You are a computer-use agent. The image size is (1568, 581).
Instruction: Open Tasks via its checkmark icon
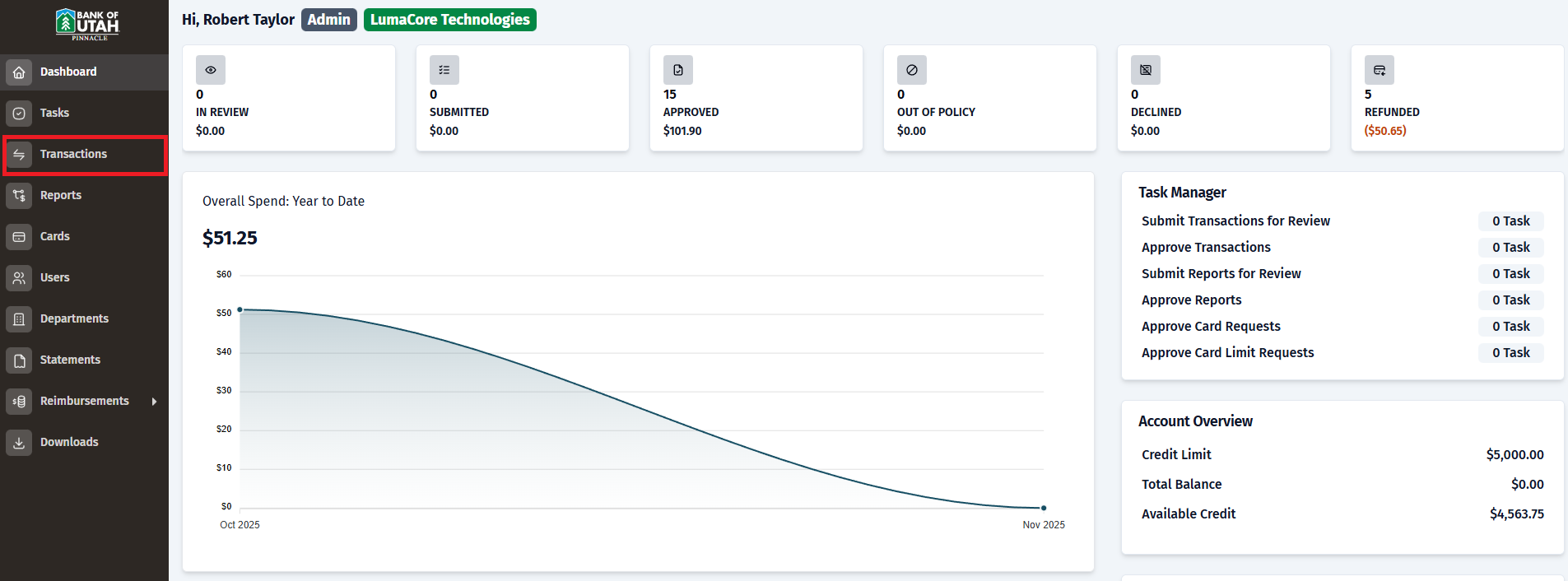coord(19,114)
